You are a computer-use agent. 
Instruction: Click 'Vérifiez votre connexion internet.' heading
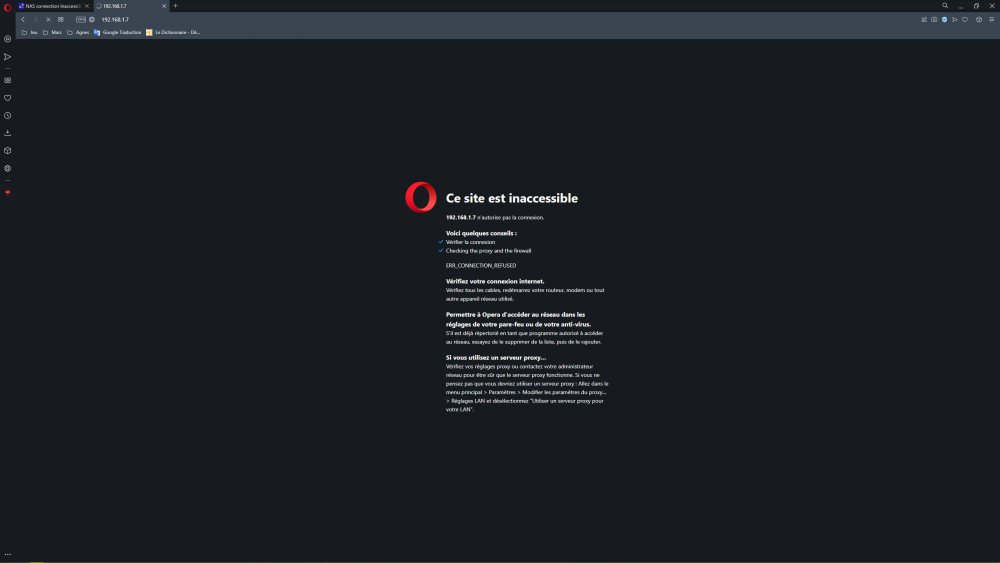click(x=495, y=281)
